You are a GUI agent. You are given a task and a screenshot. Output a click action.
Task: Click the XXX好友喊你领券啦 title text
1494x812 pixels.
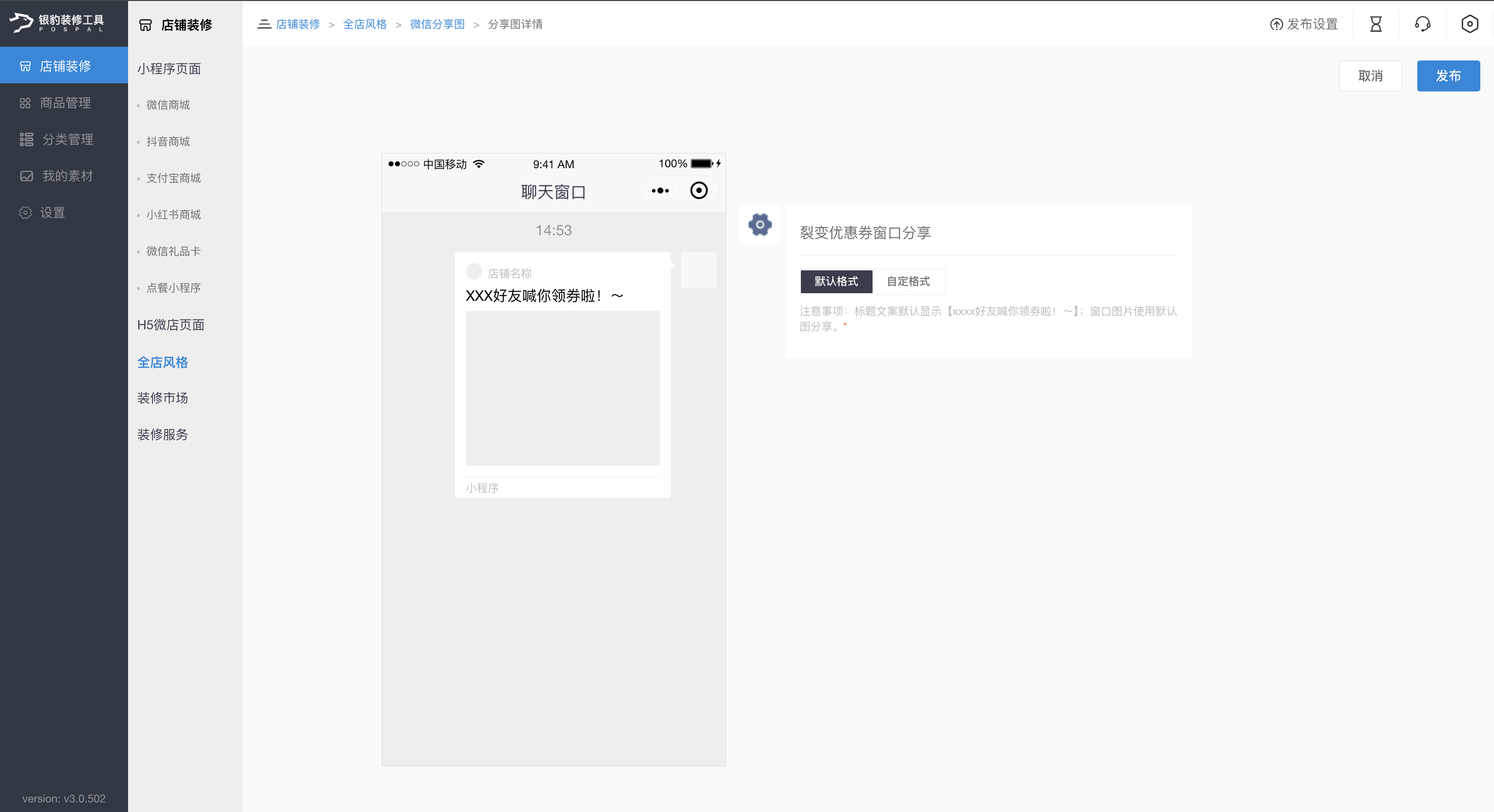pos(545,296)
